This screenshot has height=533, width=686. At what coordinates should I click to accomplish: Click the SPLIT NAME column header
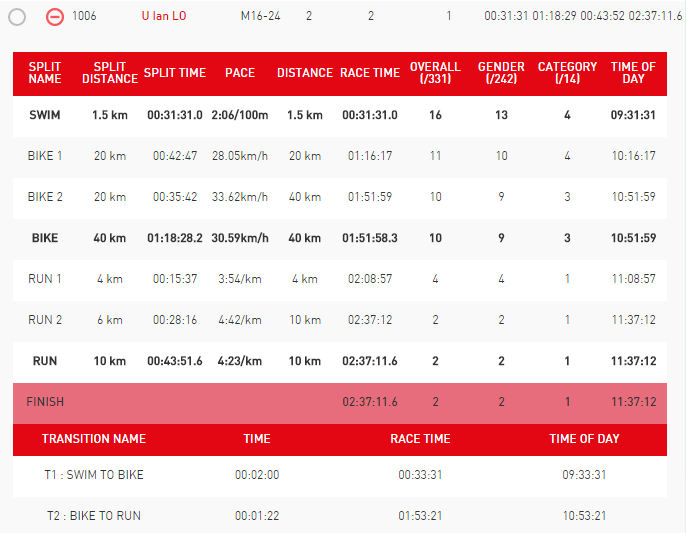pos(45,73)
